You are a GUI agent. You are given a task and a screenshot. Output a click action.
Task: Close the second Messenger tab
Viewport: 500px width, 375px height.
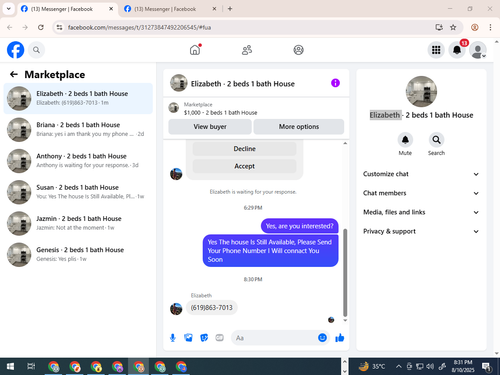click(214, 9)
